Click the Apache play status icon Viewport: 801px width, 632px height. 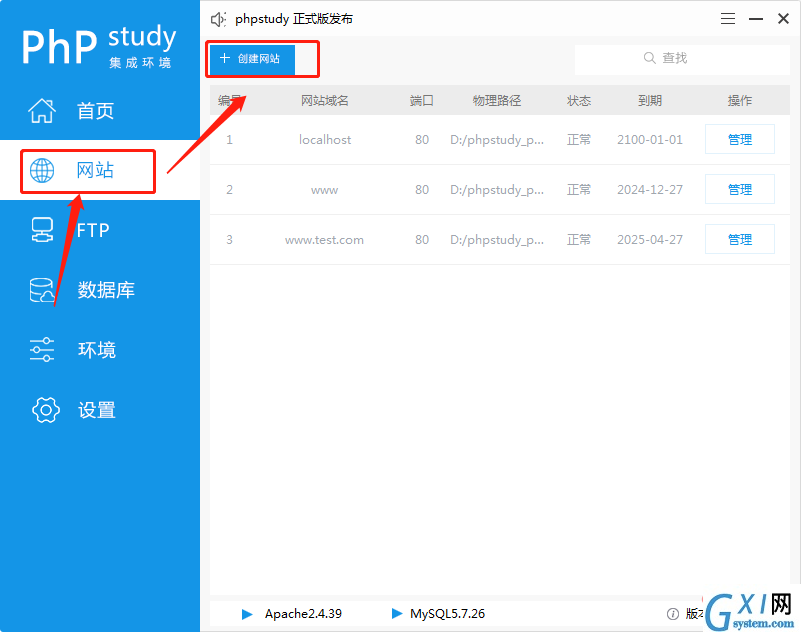coord(247,614)
